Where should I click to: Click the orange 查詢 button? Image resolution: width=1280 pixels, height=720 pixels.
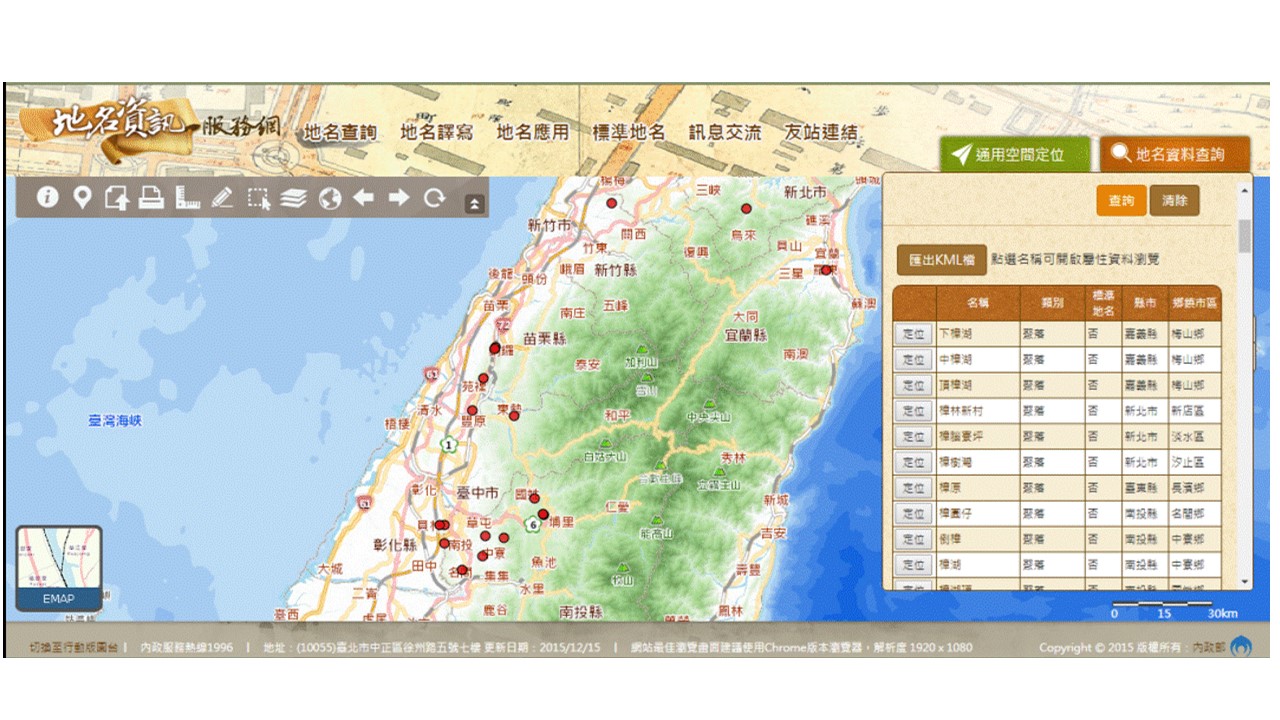(1121, 201)
